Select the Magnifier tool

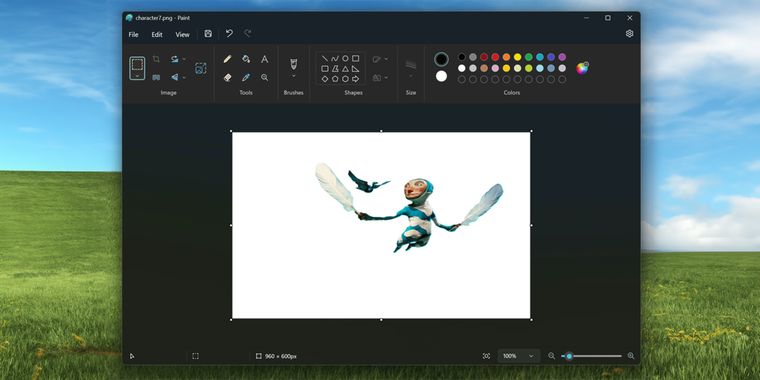[x=265, y=78]
